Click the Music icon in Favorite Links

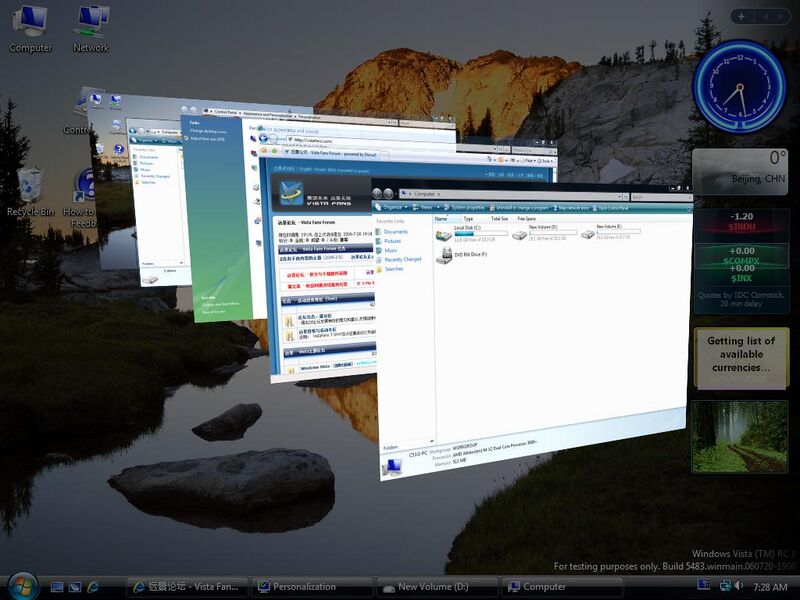(379, 250)
